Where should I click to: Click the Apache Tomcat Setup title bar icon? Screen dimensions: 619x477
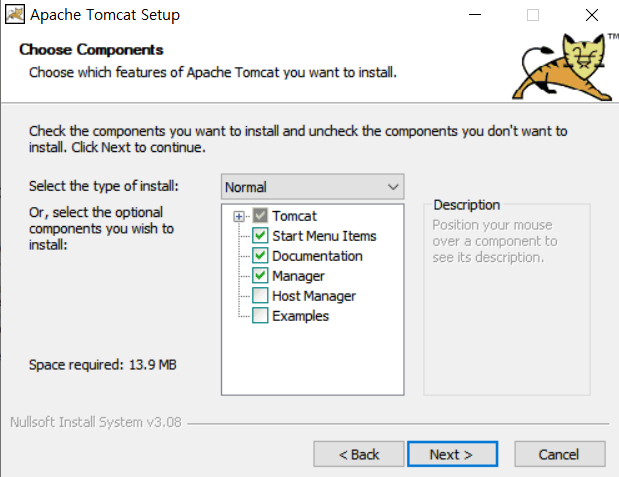point(15,15)
